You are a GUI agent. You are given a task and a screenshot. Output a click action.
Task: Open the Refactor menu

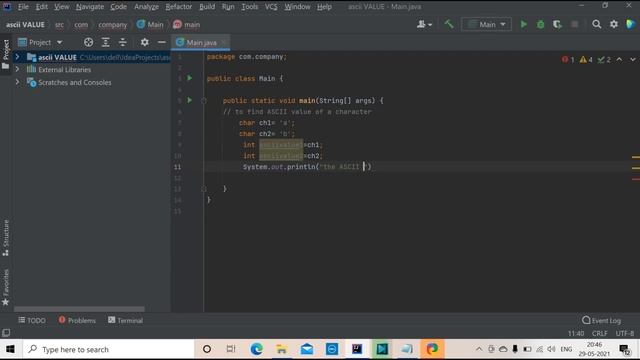pos(179,7)
